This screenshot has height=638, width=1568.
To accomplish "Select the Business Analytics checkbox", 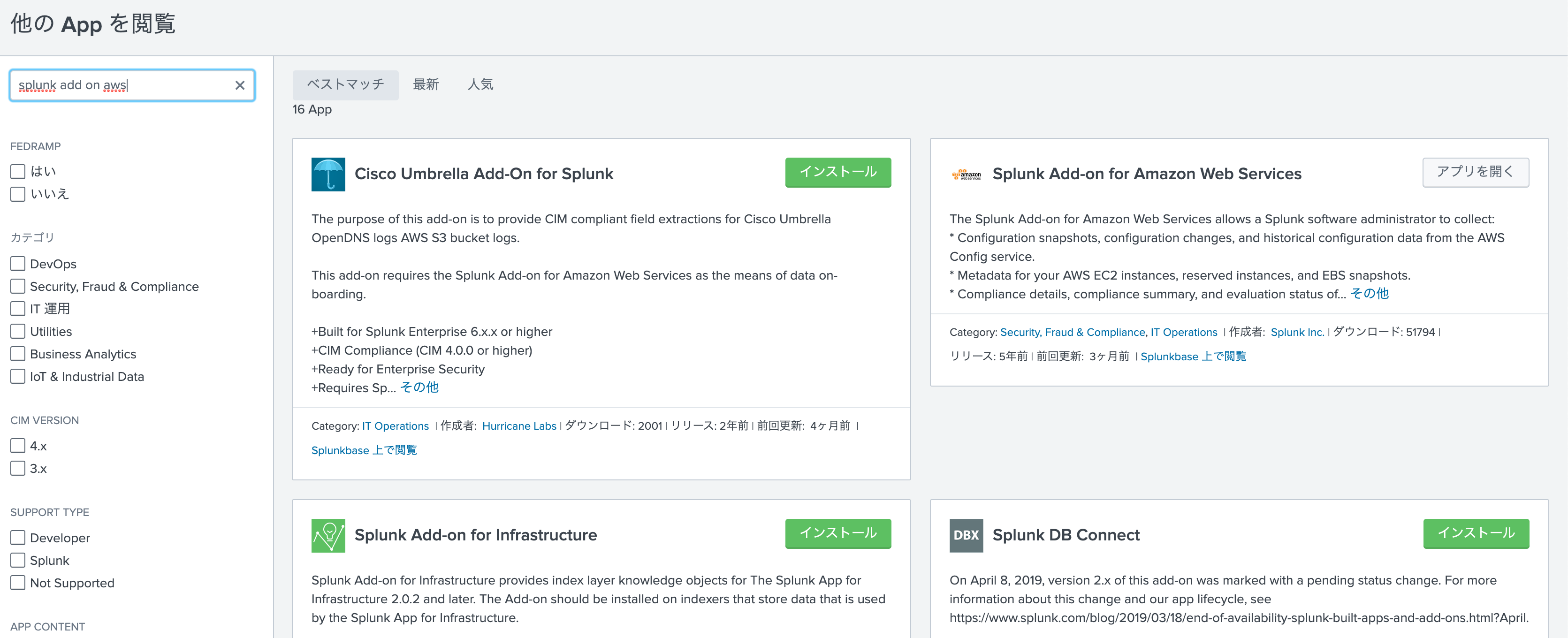I will (x=18, y=354).
